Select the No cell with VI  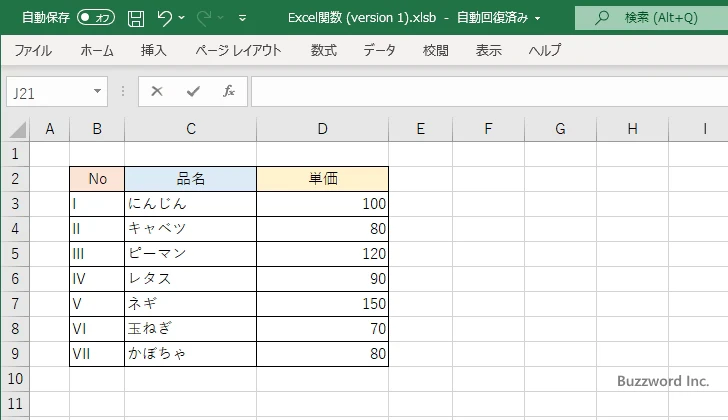pos(97,329)
